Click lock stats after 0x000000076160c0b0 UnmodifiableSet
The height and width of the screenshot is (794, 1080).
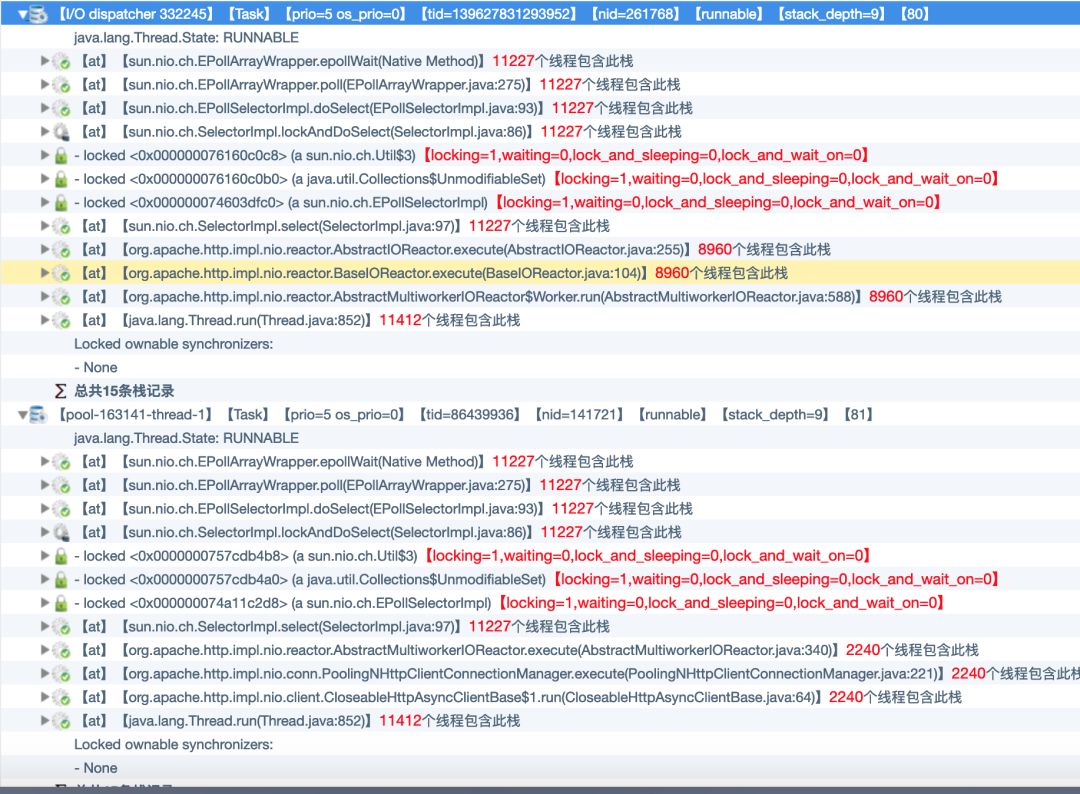(x=776, y=179)
